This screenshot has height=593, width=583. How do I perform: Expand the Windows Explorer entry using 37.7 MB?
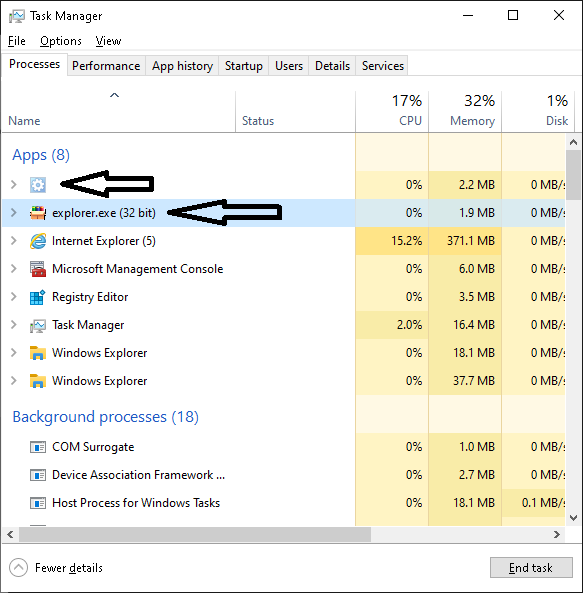click(14, 380)
